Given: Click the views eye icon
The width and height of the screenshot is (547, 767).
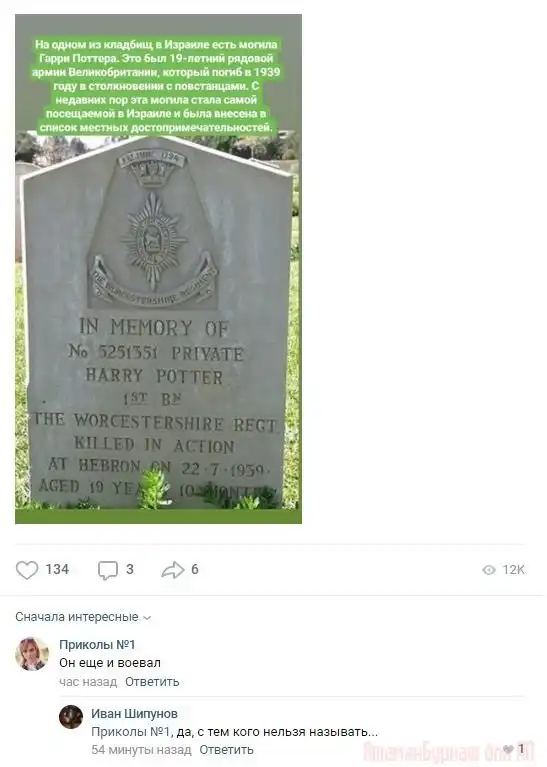Looking at the screenshot, I should coord(489,570).
